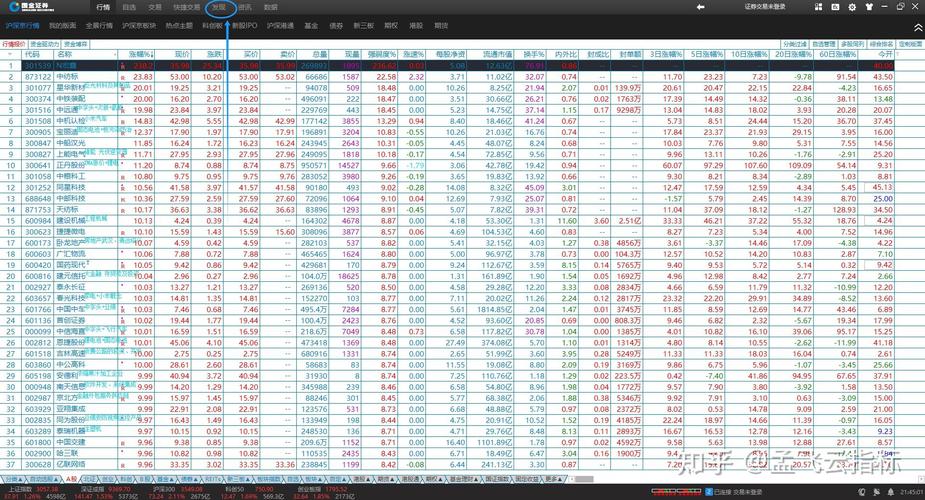Open the four-square layout grid icon
Image resolution: width=925 pixels, height=500 pixels.
click(818, 7)
